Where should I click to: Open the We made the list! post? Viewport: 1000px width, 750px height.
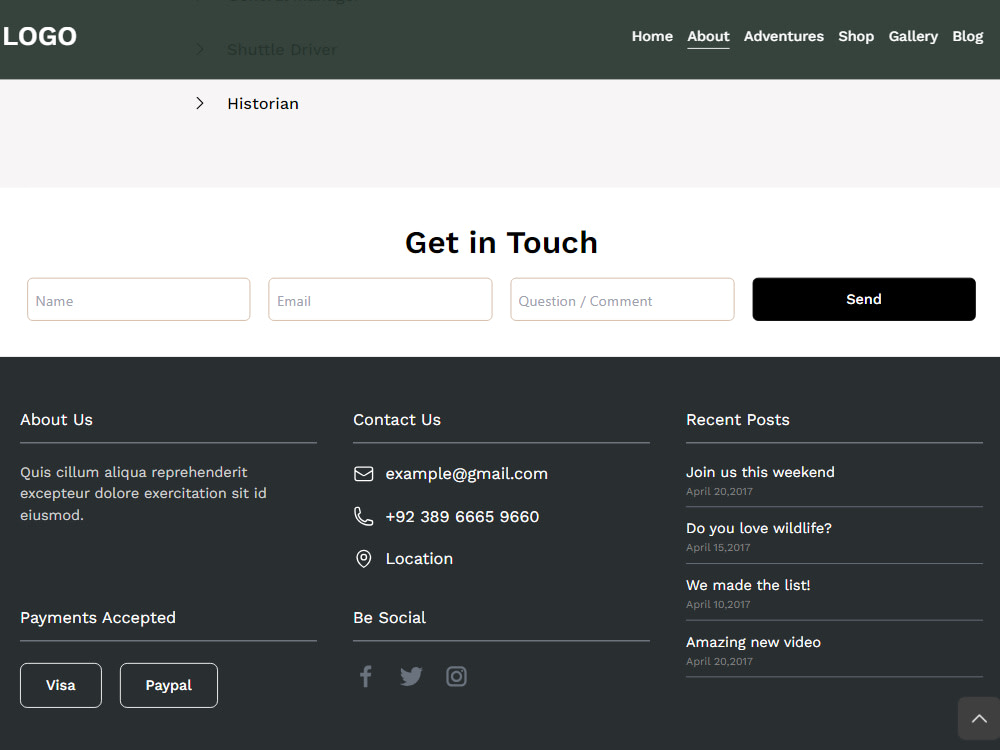748,585
